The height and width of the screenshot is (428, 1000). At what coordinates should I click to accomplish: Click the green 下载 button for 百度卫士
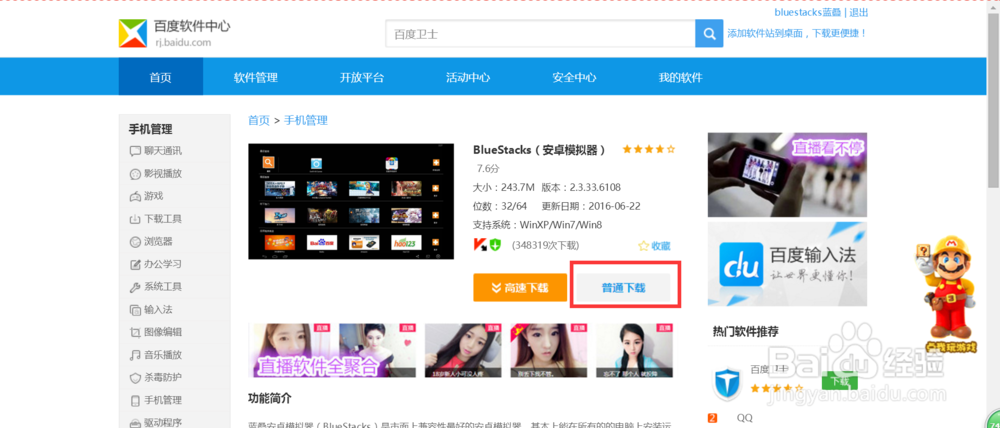coord(840,381)
